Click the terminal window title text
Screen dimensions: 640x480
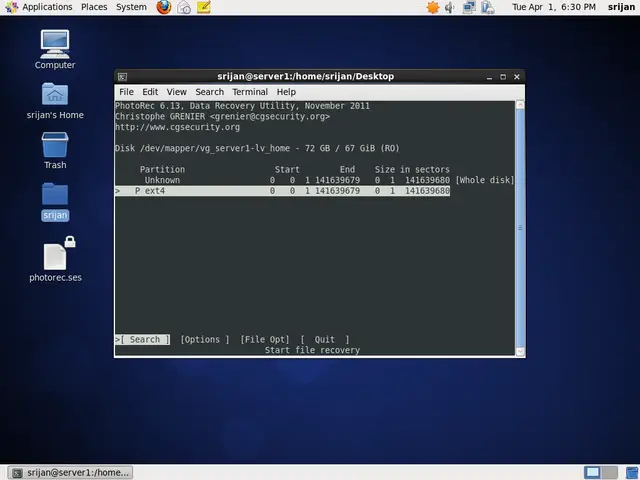(306, 76)
